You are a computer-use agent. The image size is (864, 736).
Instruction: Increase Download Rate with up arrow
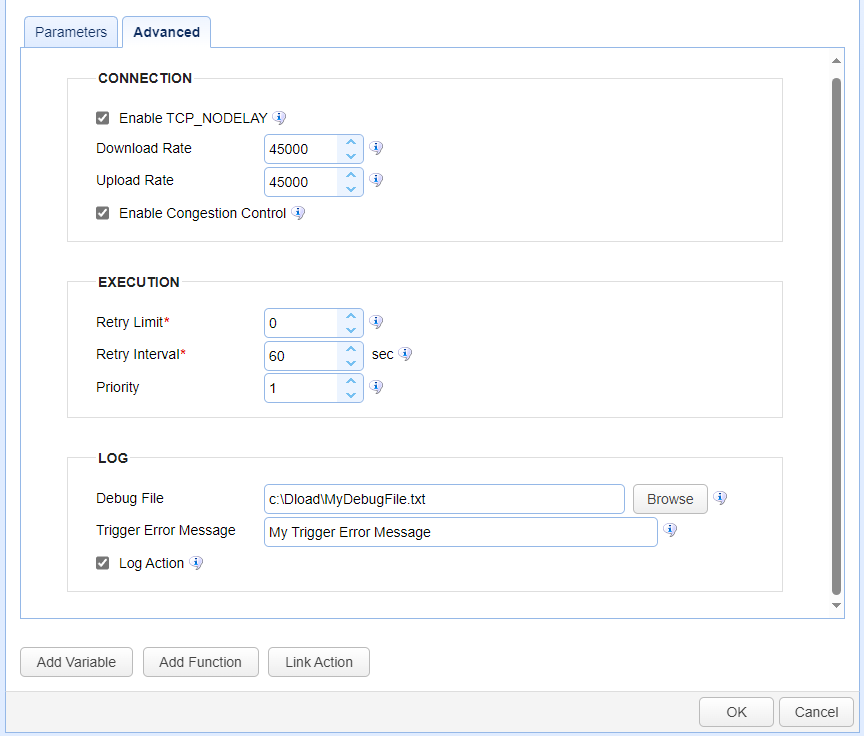pyautogui.click(x=350, y=142)
